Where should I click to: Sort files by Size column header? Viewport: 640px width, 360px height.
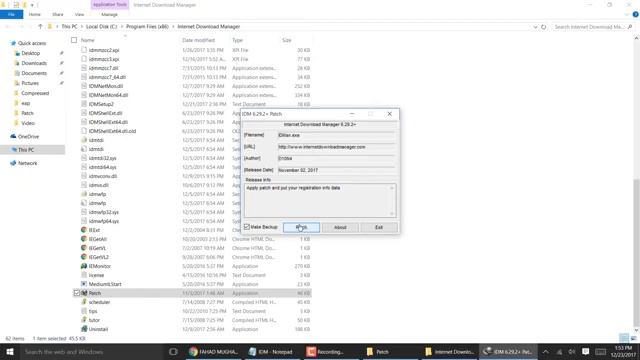(287, 40)
